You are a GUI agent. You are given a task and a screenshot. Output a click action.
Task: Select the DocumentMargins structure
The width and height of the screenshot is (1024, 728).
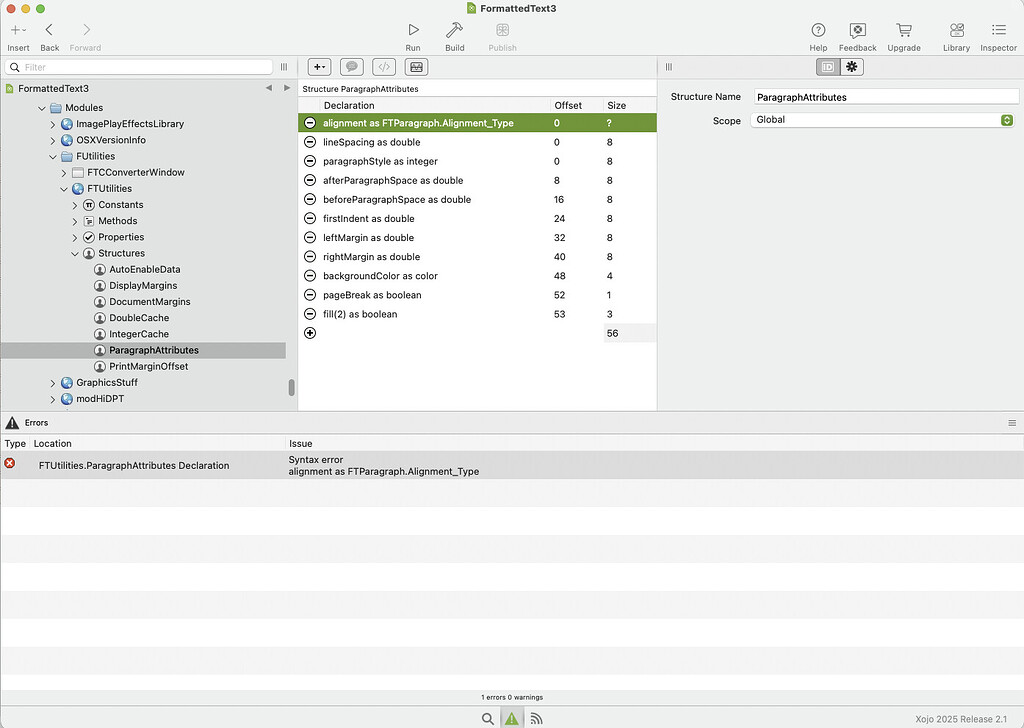149,301
